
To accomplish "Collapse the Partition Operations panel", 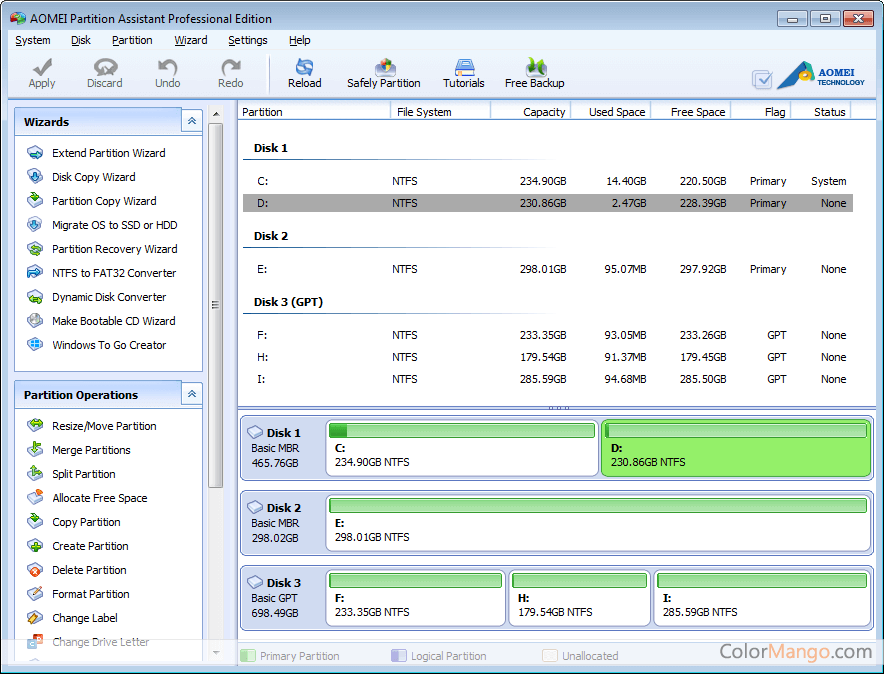I will pyautogui.click(x=192, y=395).
